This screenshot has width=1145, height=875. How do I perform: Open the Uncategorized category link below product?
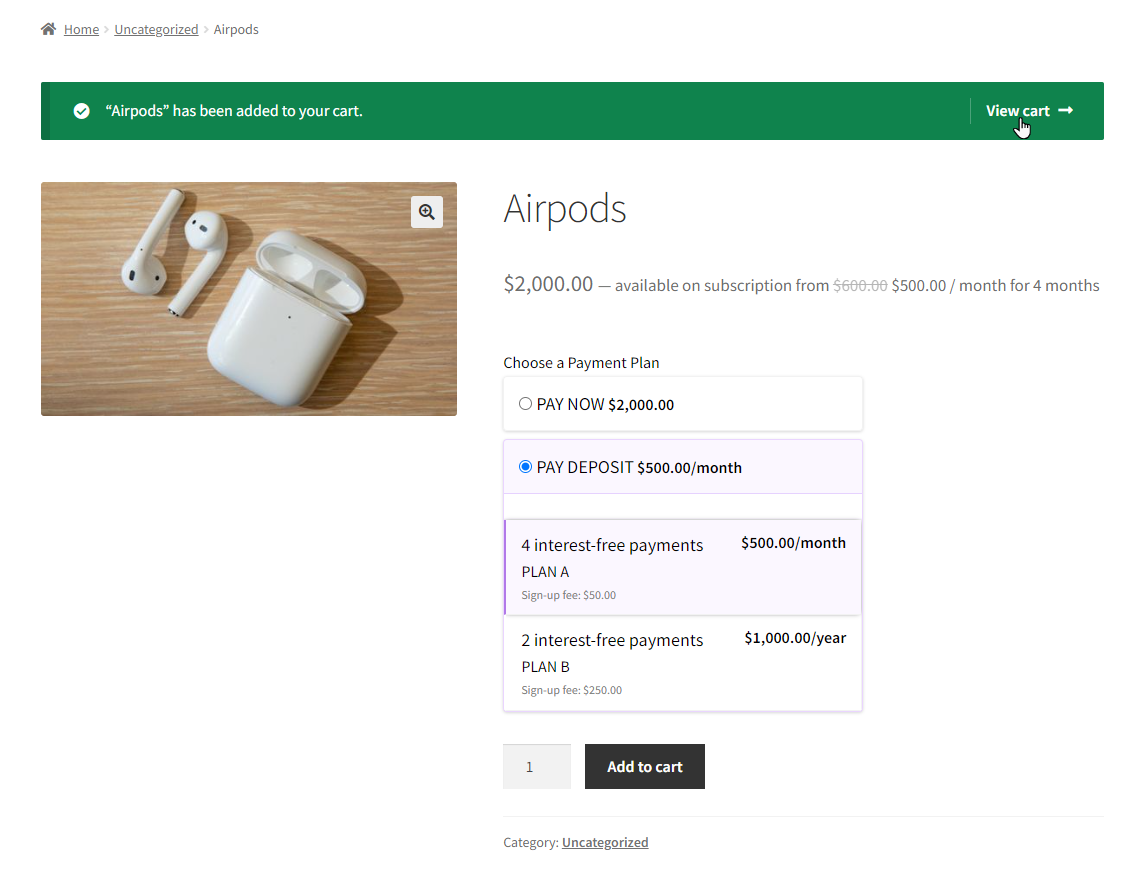point(605,842)
